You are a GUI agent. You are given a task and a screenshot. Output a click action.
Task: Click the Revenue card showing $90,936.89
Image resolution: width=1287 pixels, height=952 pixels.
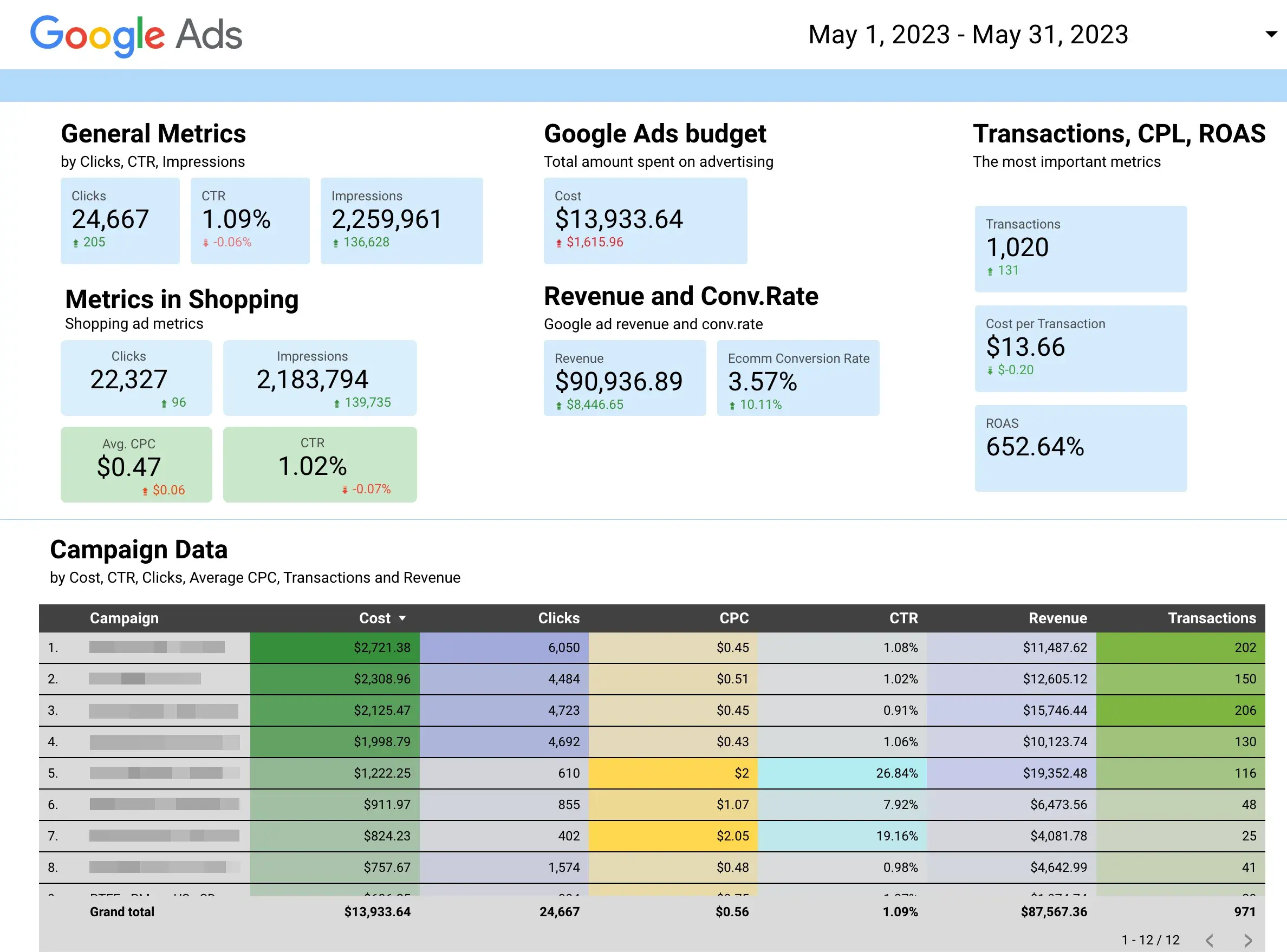pos(625,379)
